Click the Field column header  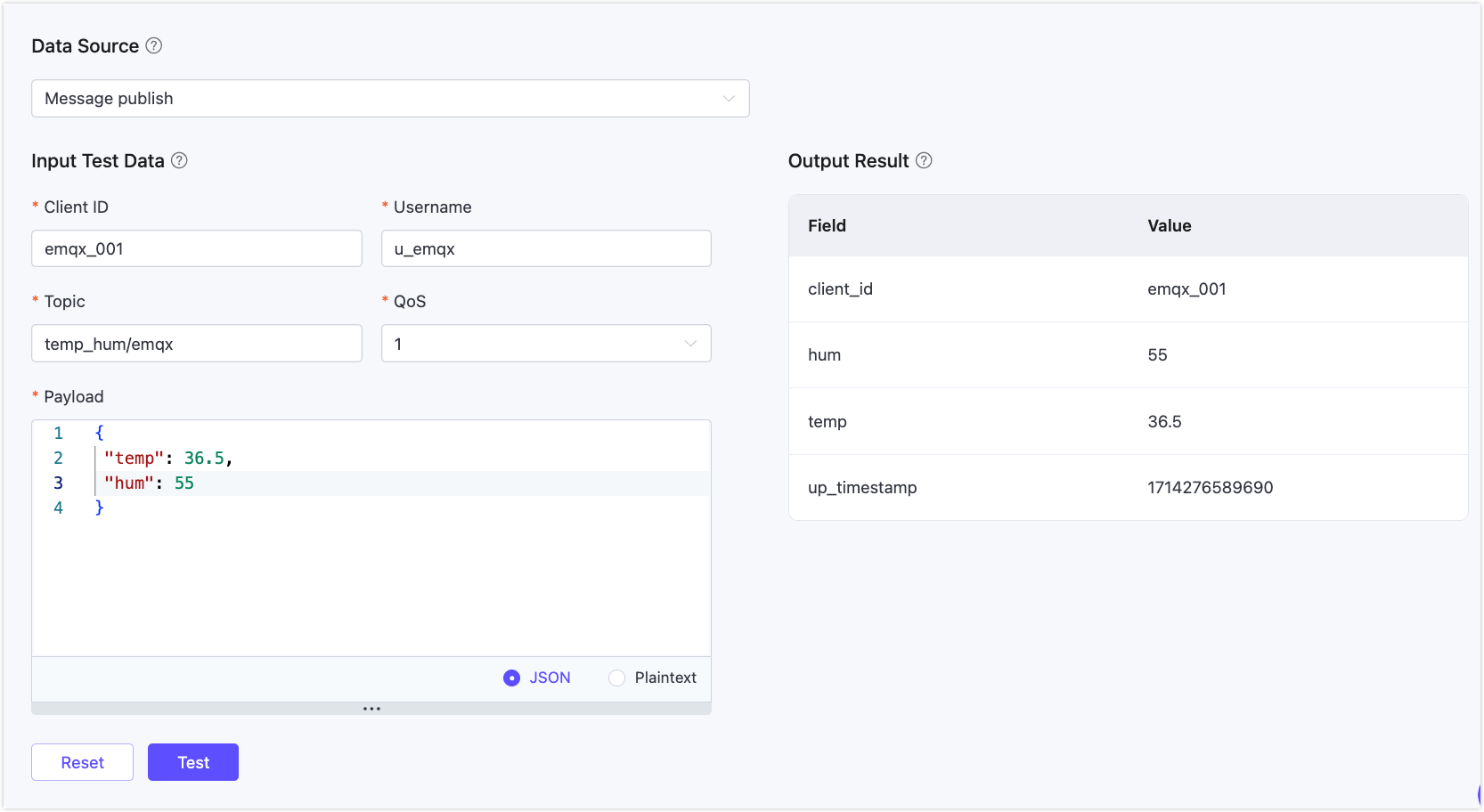click(827, 226)
